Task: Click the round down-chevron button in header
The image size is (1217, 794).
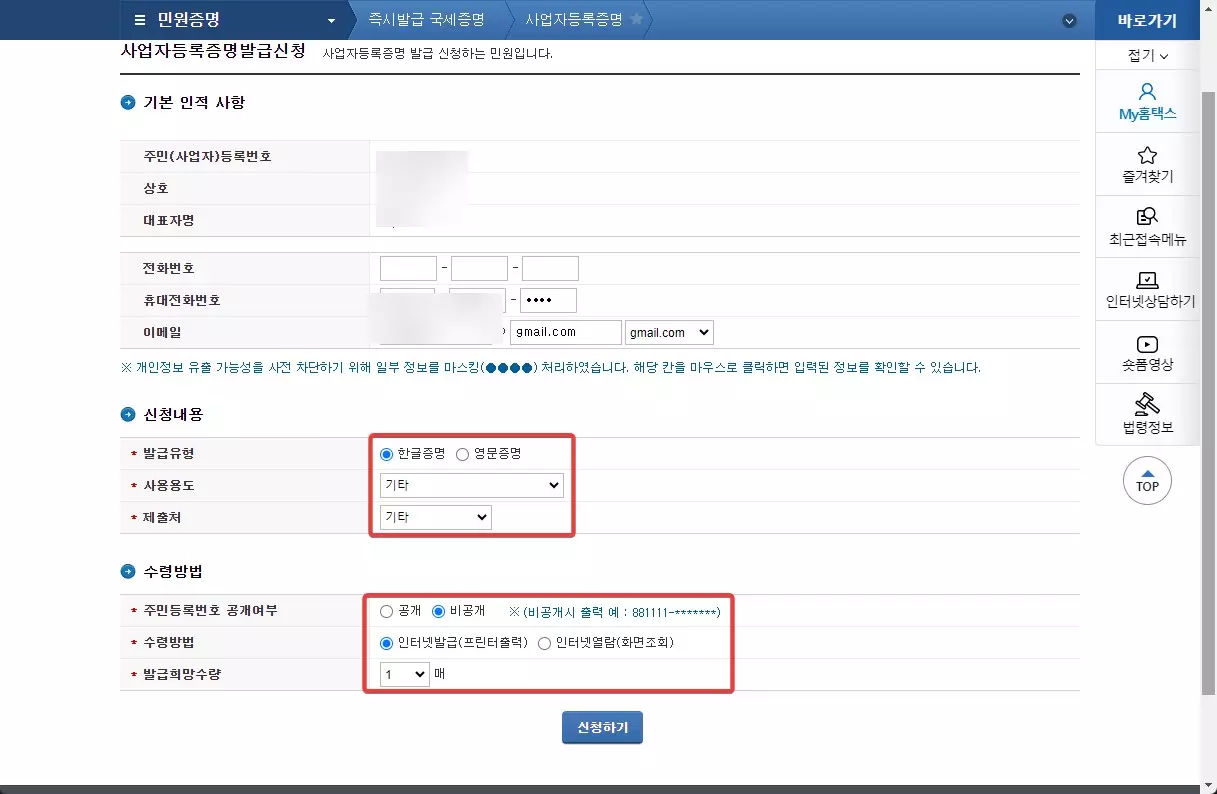Action: click(x=1069, y=21)
